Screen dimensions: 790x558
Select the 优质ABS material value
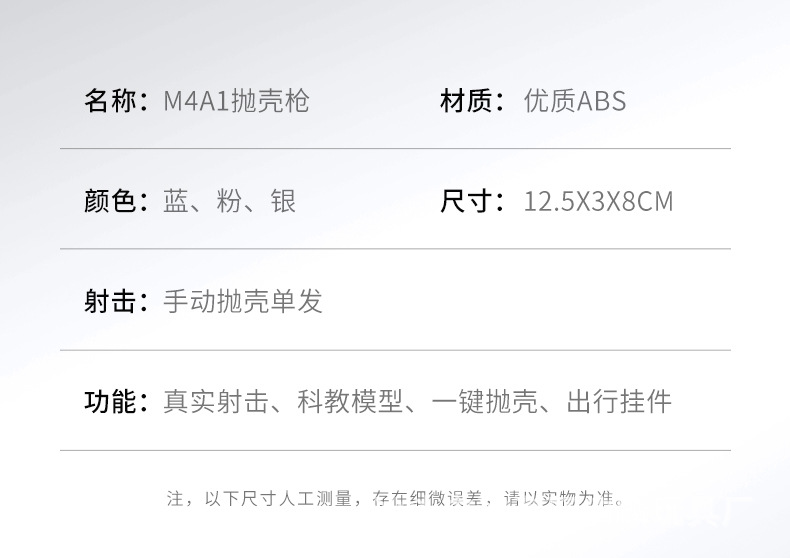(x=575, y=101)
